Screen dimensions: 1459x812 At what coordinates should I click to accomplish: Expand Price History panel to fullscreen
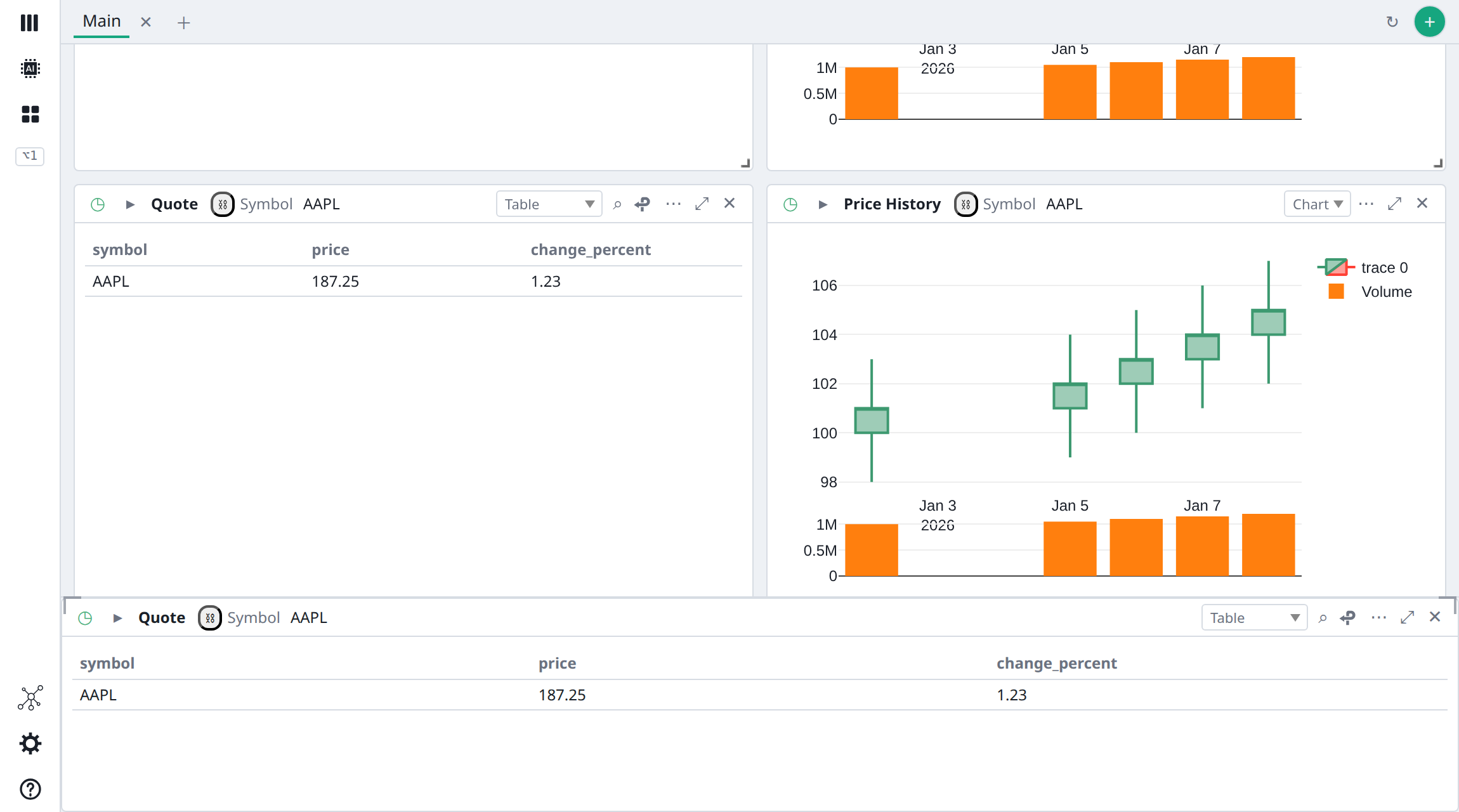1394,204
